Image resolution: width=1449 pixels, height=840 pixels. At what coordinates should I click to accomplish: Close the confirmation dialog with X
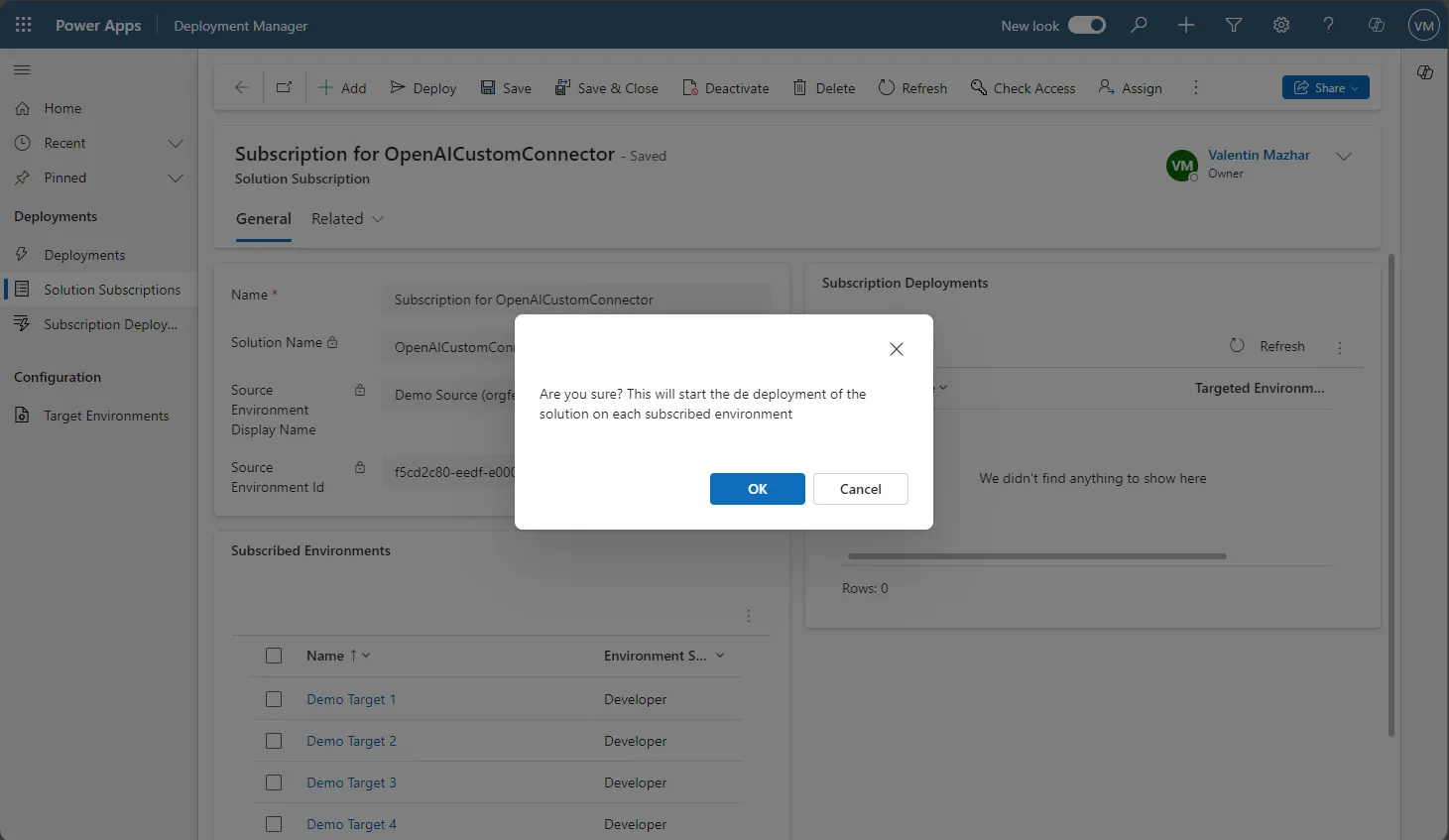tap(897, 349)
